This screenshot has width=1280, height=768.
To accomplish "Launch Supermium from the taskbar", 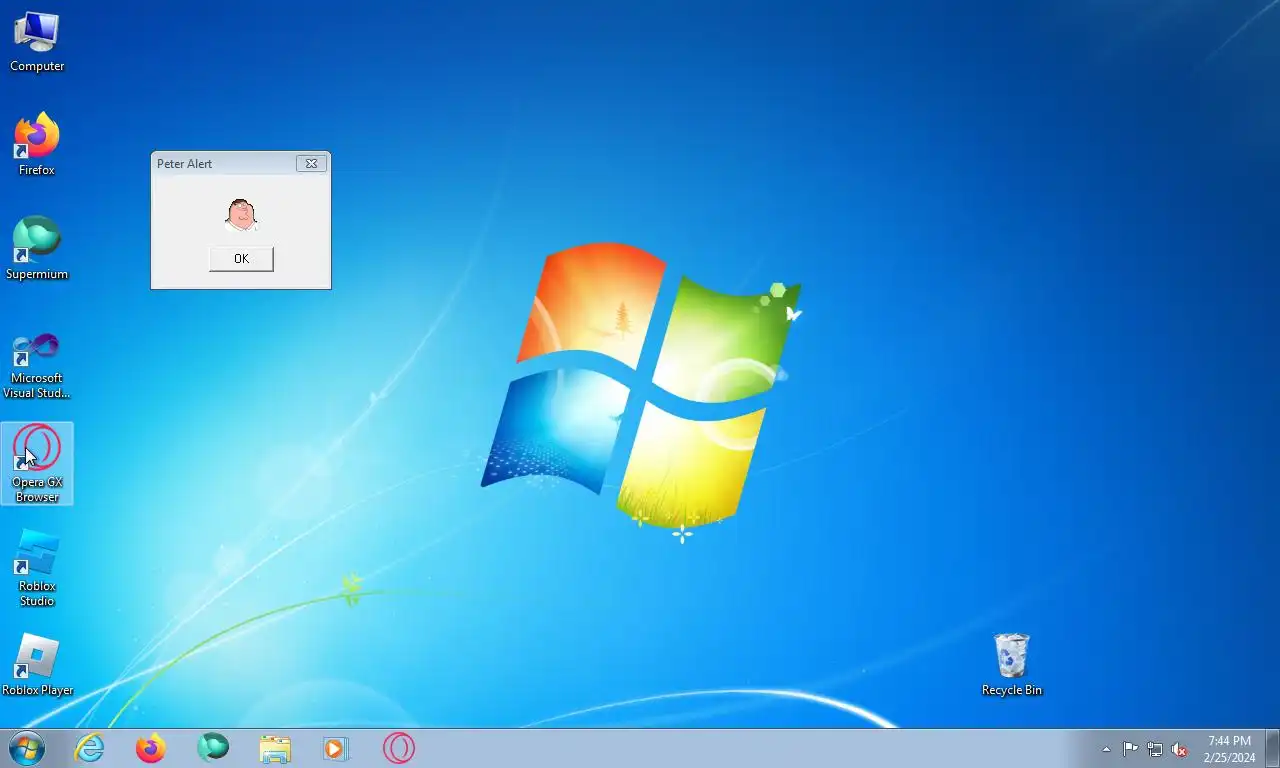I will click(213, 748).
